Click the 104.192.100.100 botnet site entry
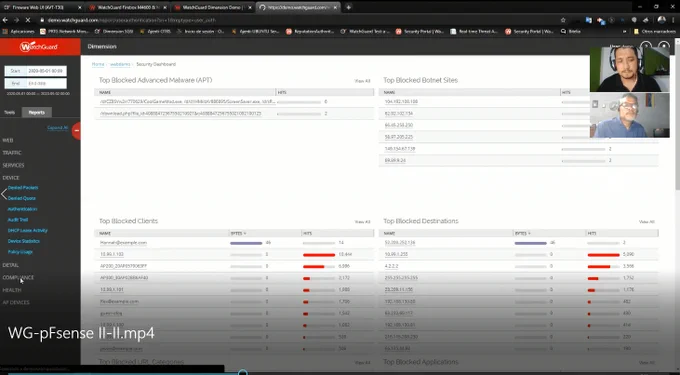The image size is (680, 375). pos(401,102)
